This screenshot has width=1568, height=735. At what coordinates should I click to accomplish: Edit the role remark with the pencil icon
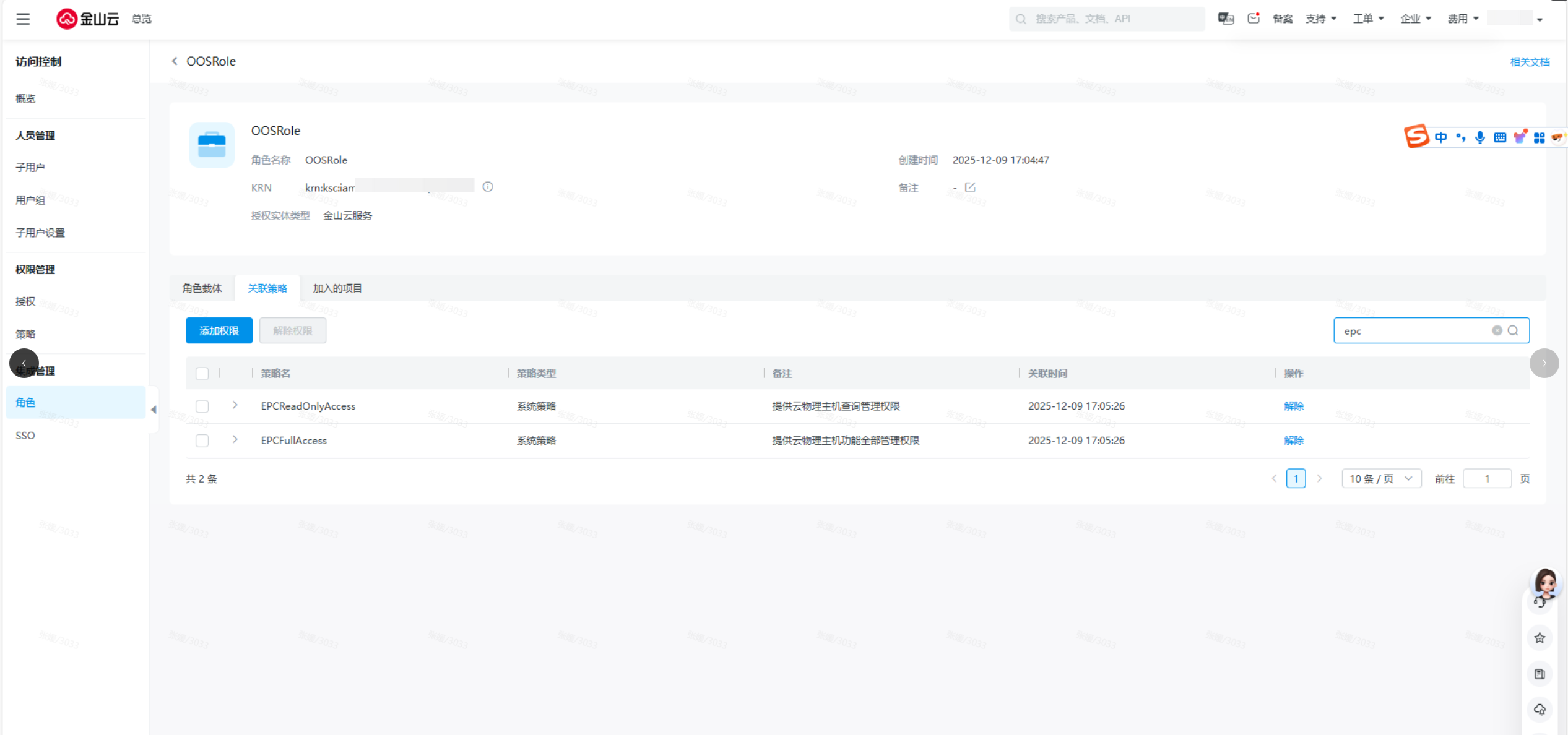(970, 187)
